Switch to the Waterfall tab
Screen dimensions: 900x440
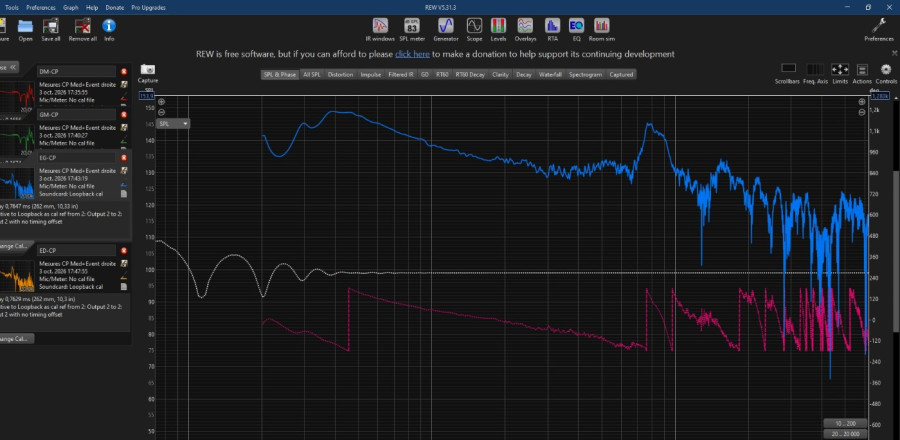click(549, 75)
